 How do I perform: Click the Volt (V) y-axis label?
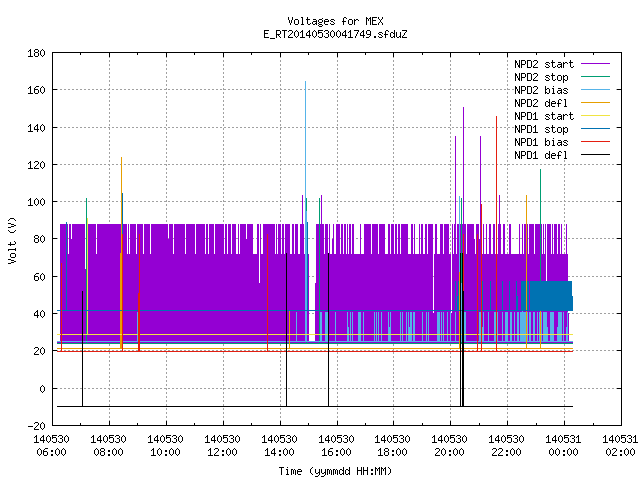(x=12, y=240)
